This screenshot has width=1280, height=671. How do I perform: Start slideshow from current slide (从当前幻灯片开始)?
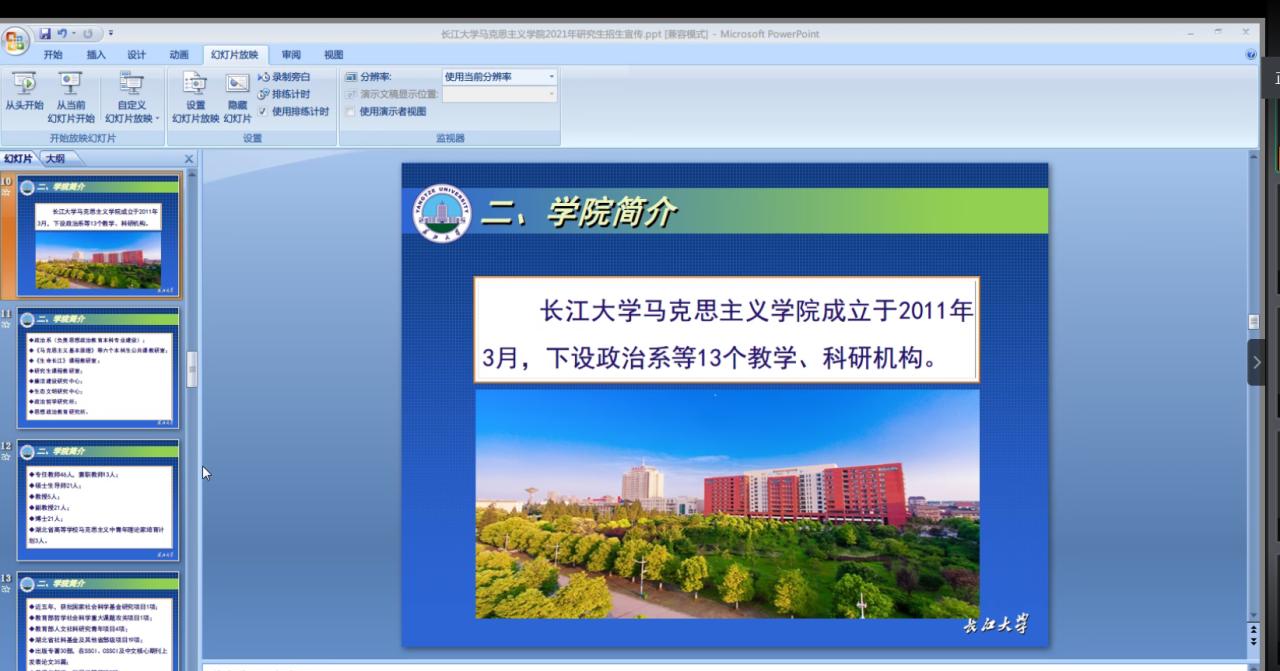(71, 93)
